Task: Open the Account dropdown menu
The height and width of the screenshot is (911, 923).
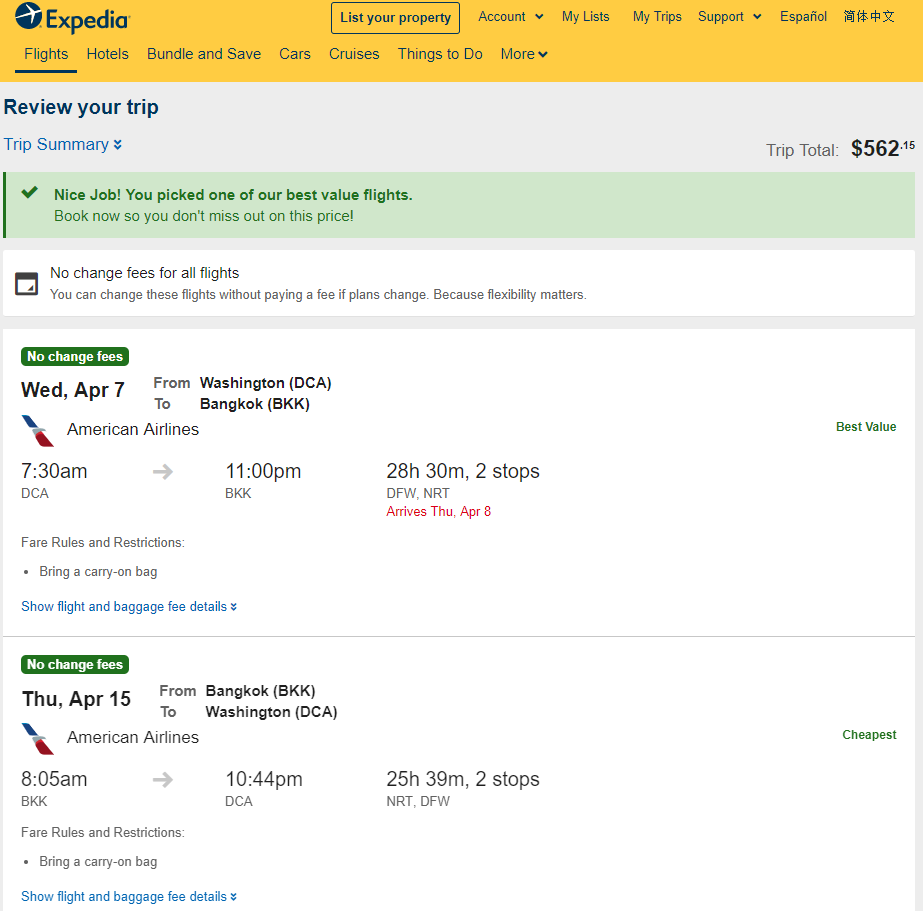Action: click(x=510, y=16)
